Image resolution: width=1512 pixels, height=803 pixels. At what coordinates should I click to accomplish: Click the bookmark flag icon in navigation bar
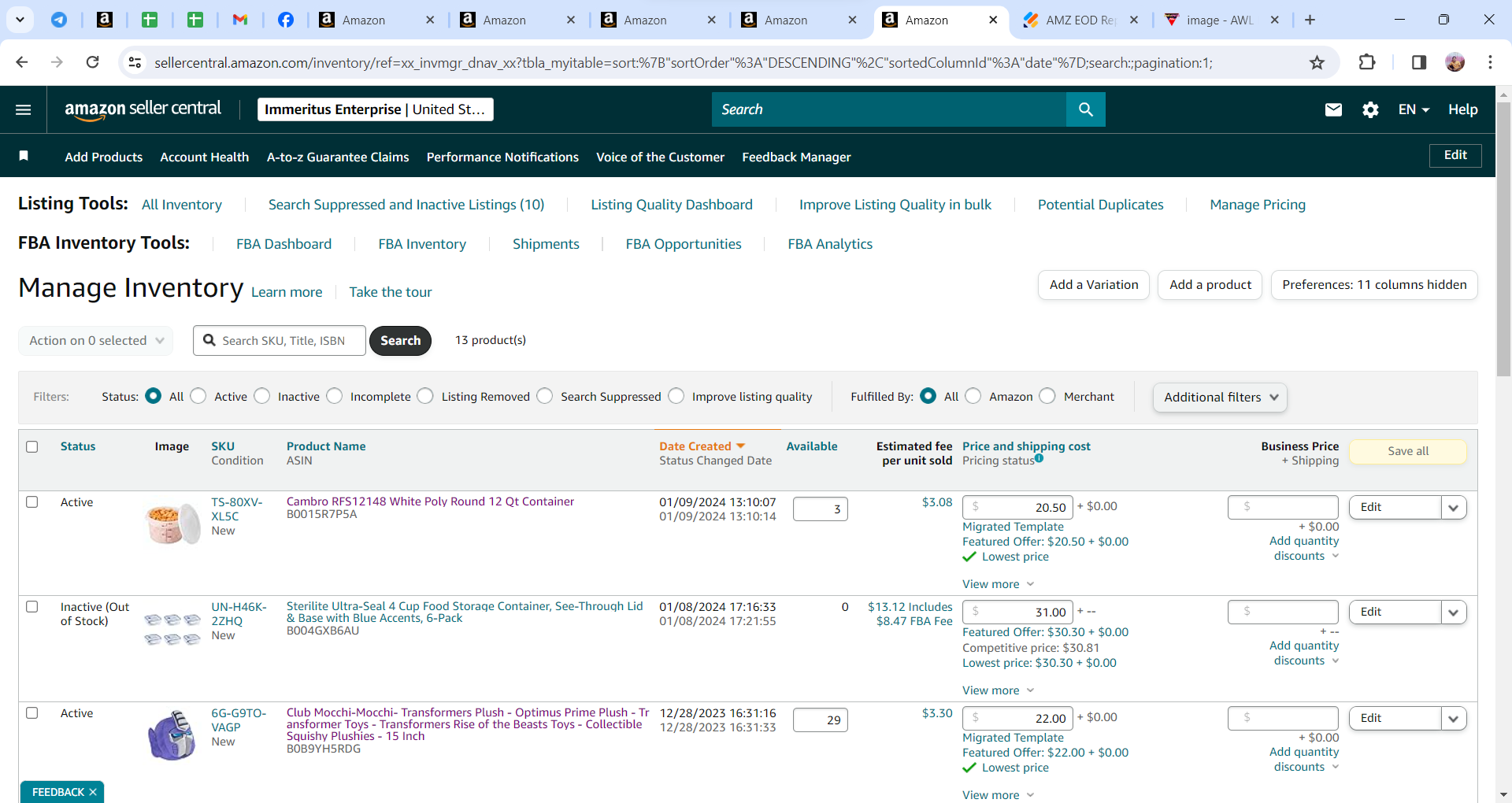24,156
